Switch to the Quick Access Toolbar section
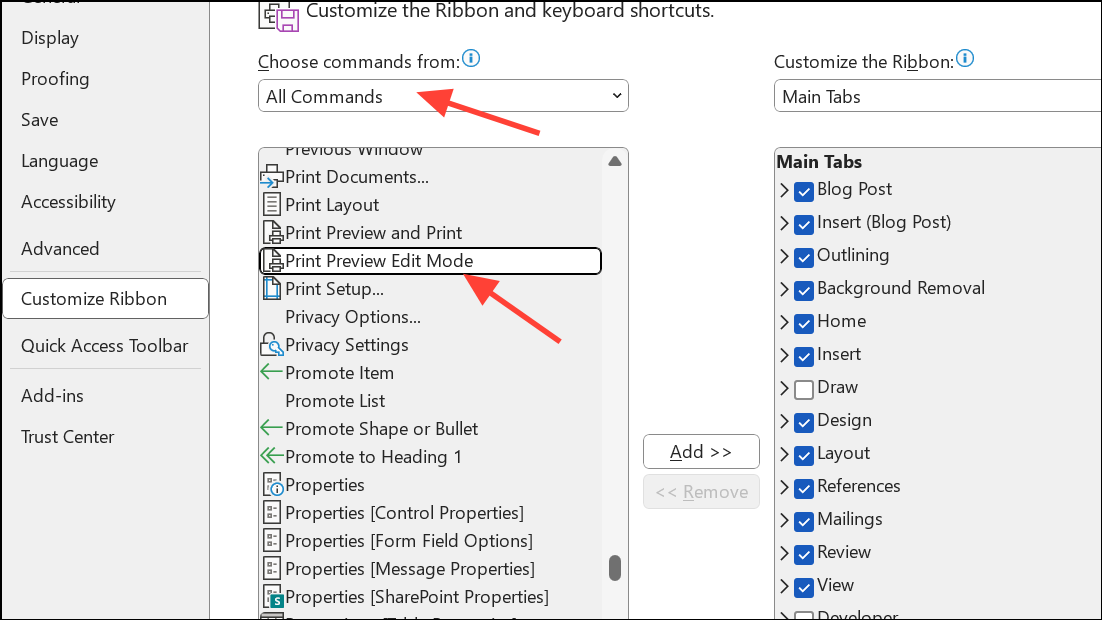The height and width of the screenshot is (620, 1102). point(104,345)
